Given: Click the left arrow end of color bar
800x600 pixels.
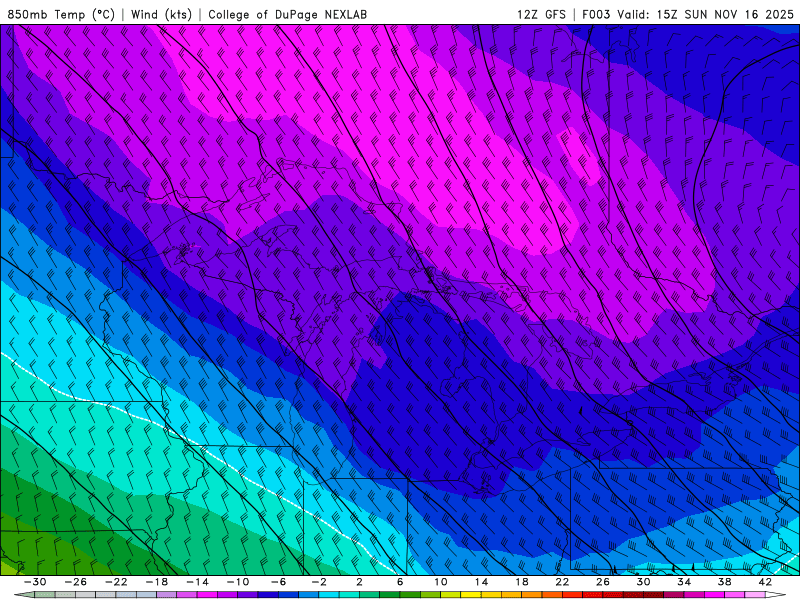Looking at the screenshot, I should [x=24, y=595].
